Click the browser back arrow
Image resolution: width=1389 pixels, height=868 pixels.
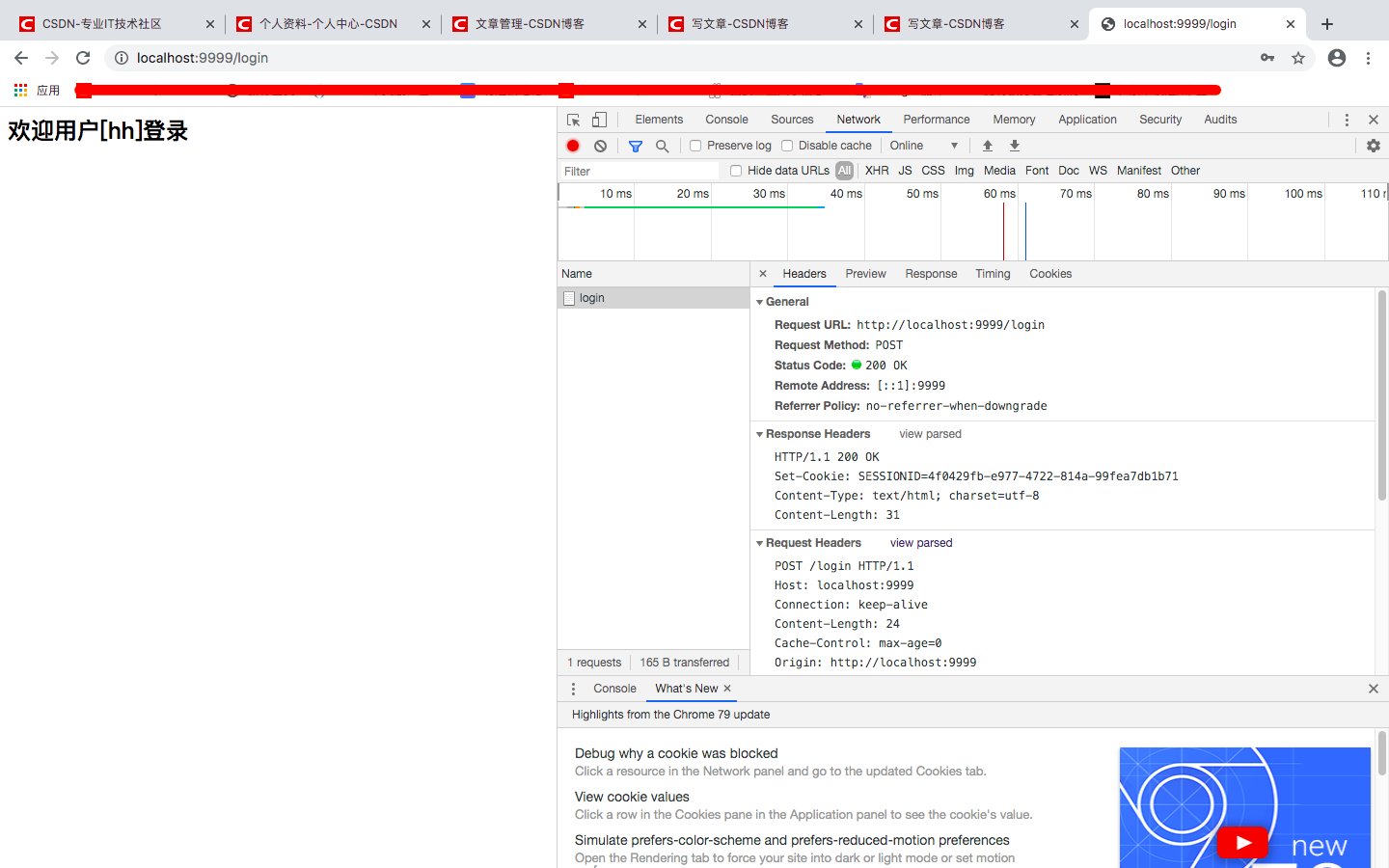pos(21,58)
